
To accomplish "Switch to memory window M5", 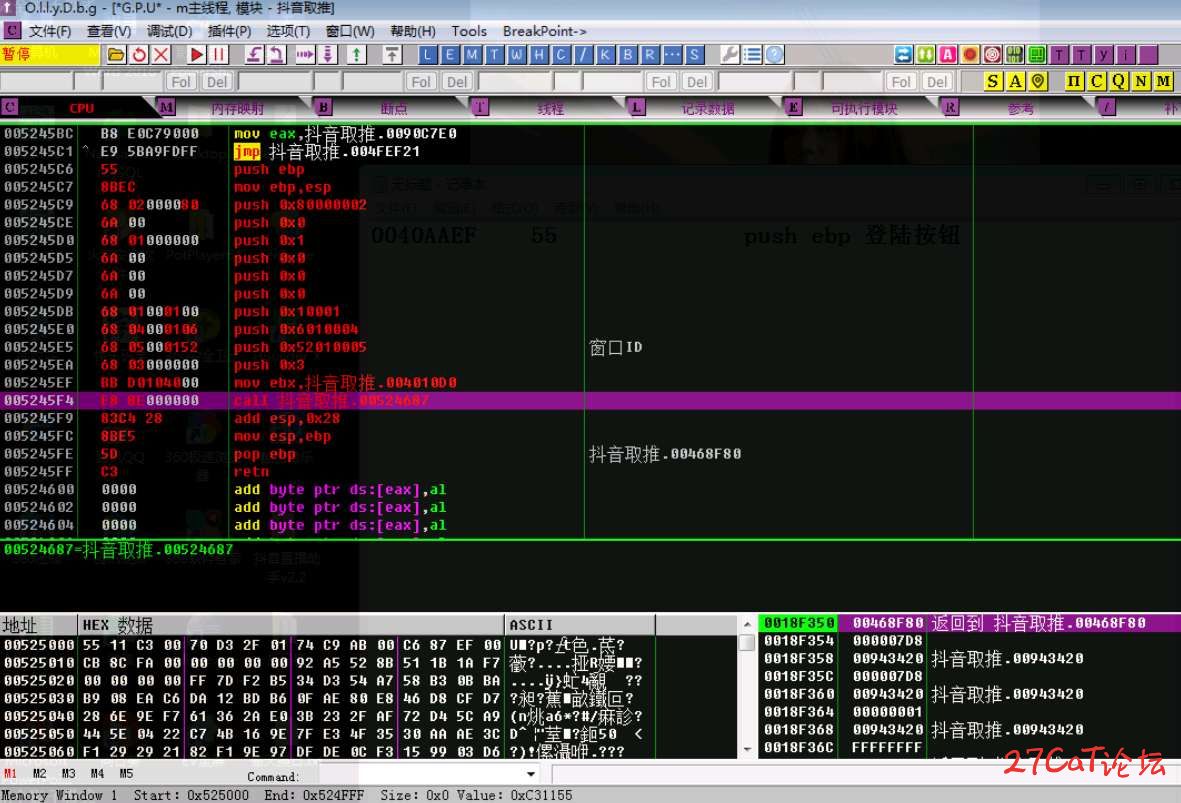I will pos(126,774).
